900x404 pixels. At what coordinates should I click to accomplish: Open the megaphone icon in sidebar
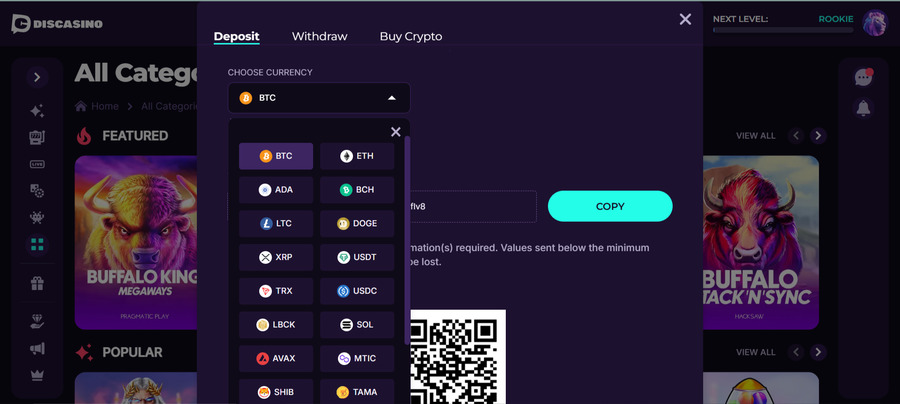[x=37, y=348]
